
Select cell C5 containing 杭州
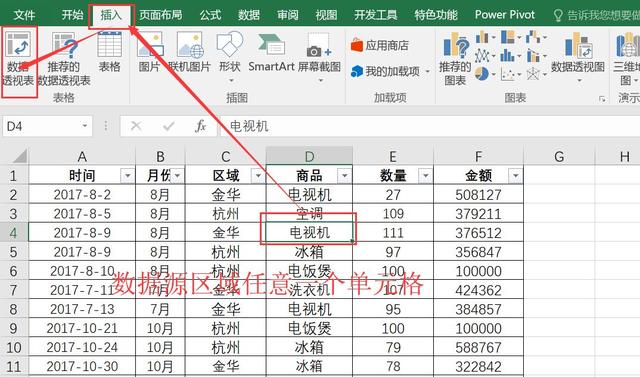(225, 252)
